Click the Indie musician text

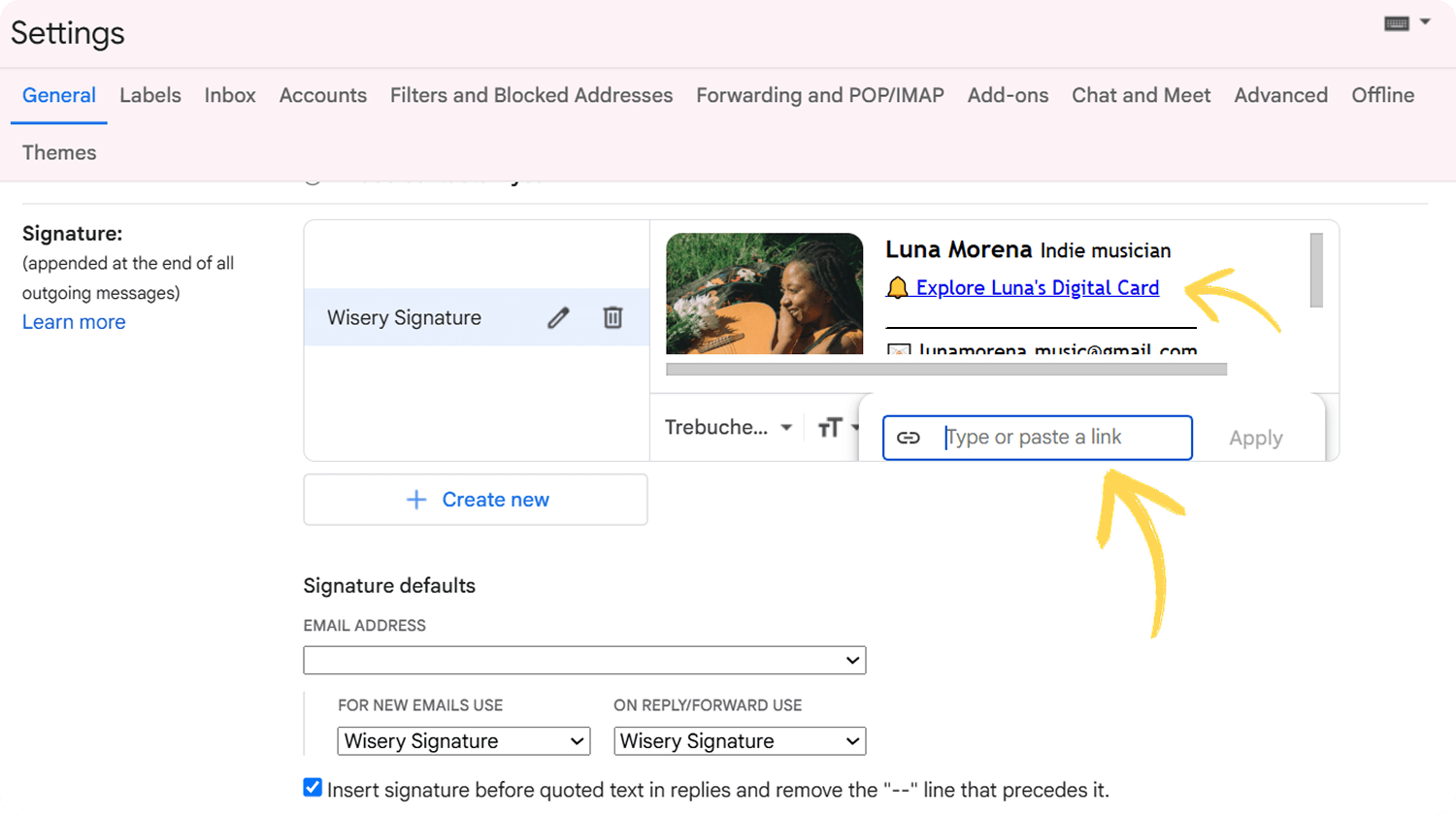click(1106, 250)
